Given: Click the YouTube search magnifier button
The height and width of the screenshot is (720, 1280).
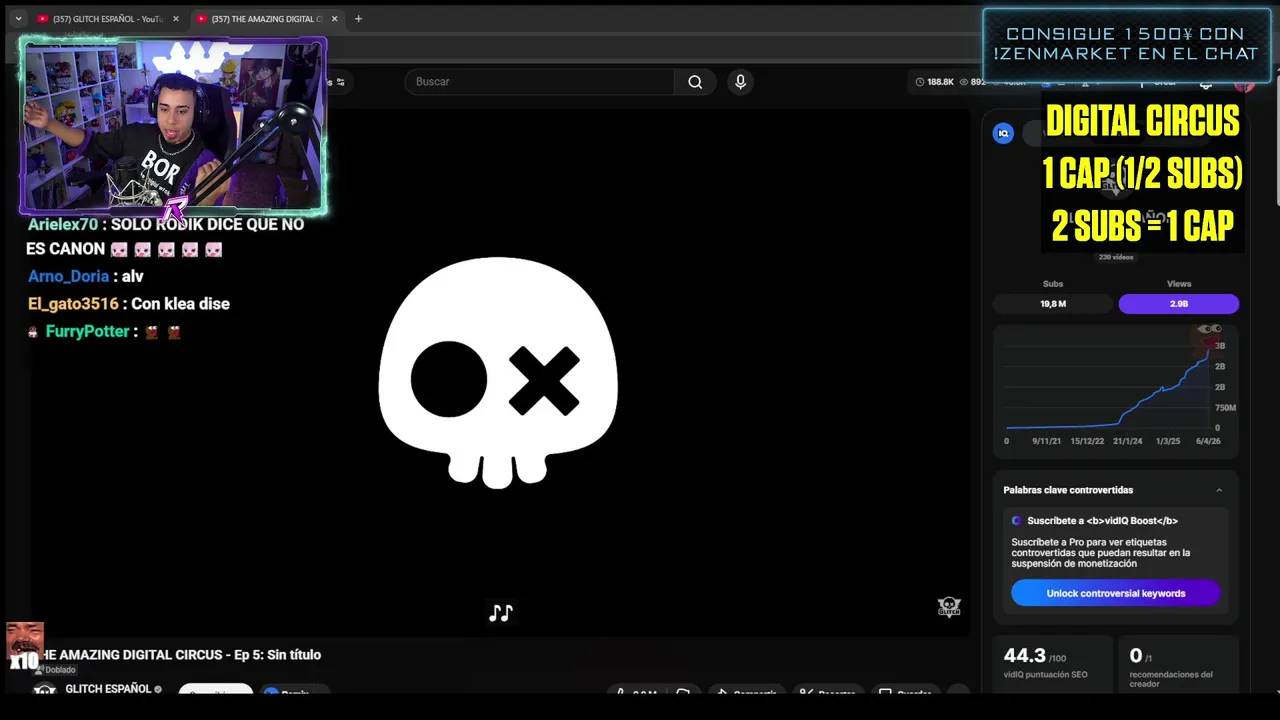Looking at the screenshot, I should [695, 82].
